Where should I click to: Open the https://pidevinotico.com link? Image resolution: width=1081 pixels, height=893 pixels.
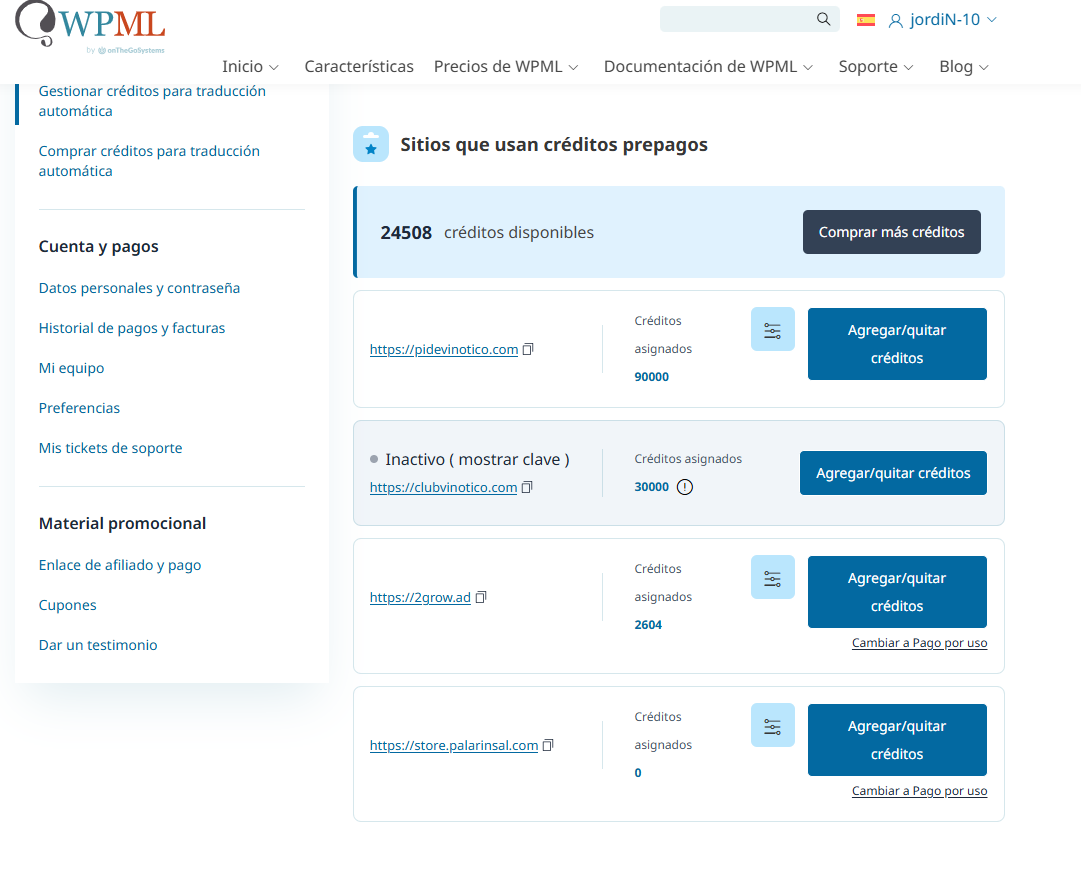pos(444,350)
